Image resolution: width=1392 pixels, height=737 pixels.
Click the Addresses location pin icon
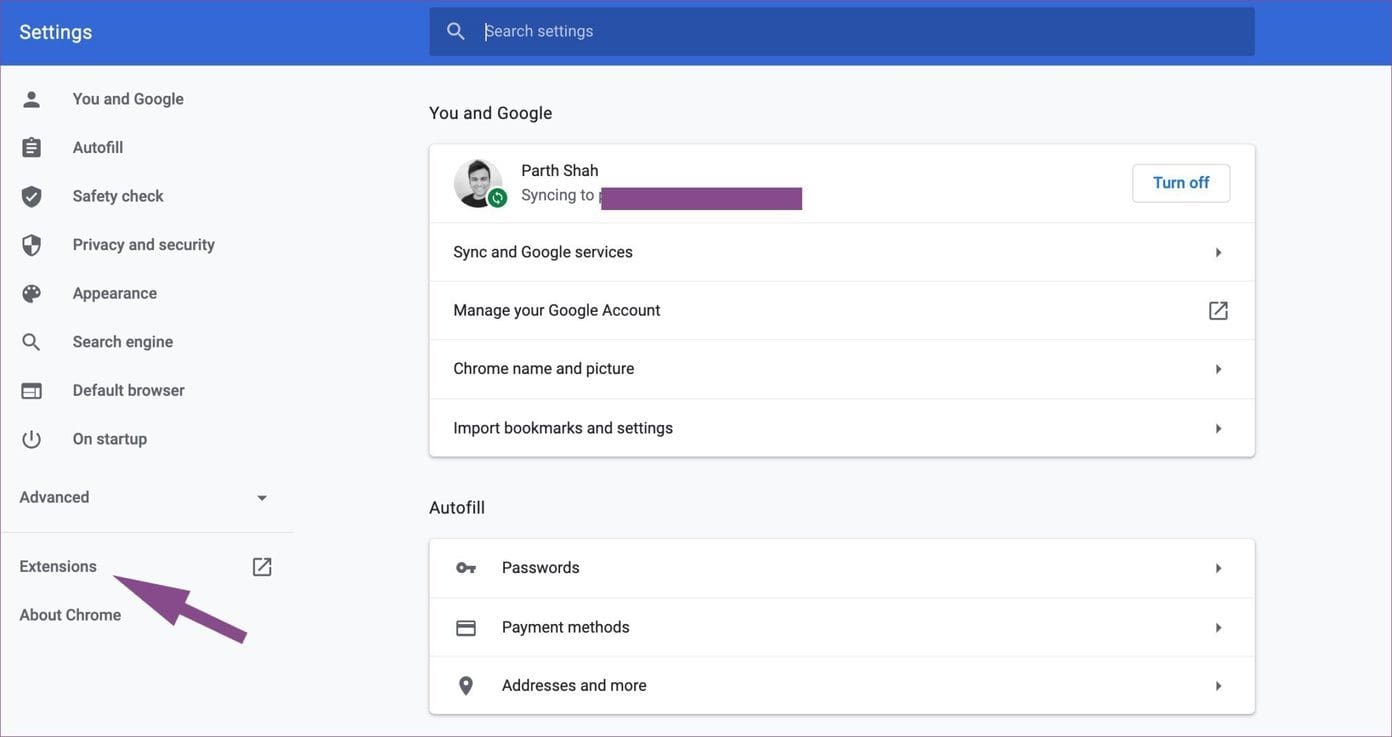466,686
